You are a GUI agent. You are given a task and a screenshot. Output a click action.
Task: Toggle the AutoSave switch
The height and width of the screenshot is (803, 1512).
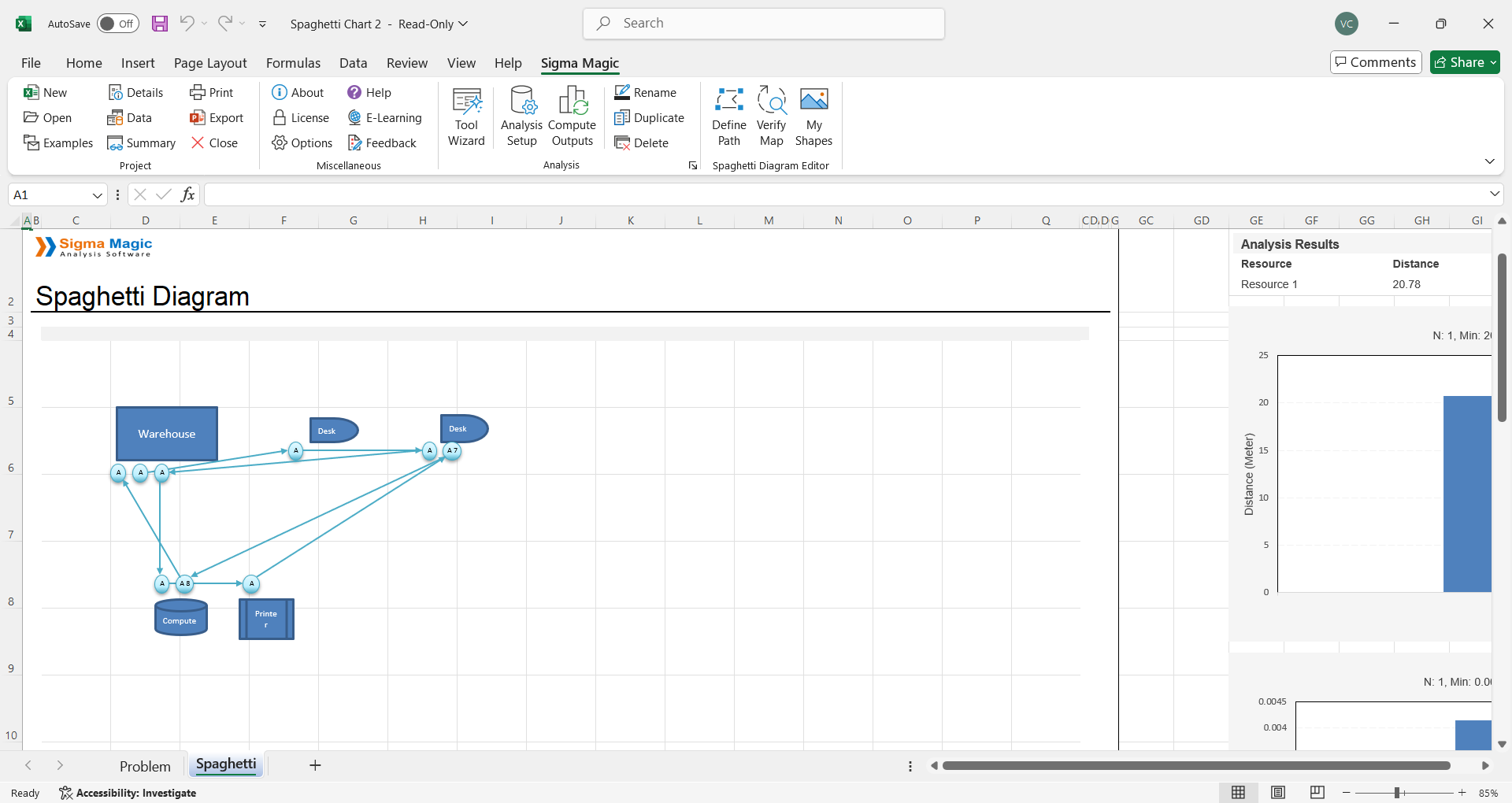(x=118, y=24)
